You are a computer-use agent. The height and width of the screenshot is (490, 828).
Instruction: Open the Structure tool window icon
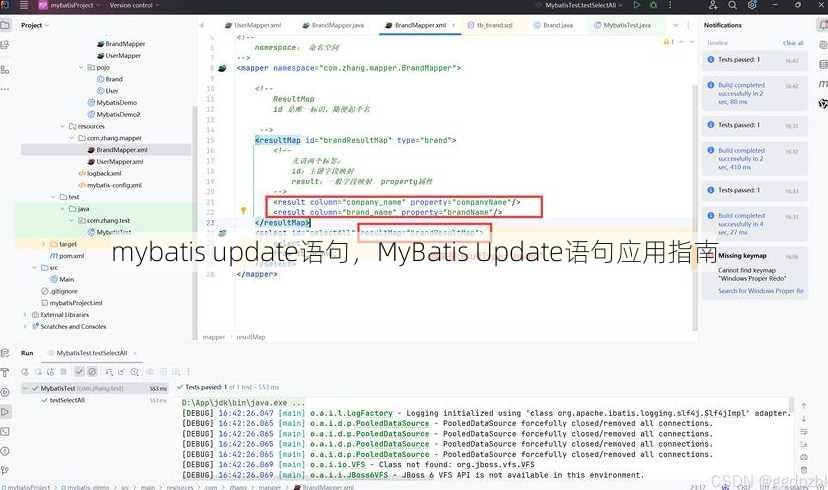(5, 70)
